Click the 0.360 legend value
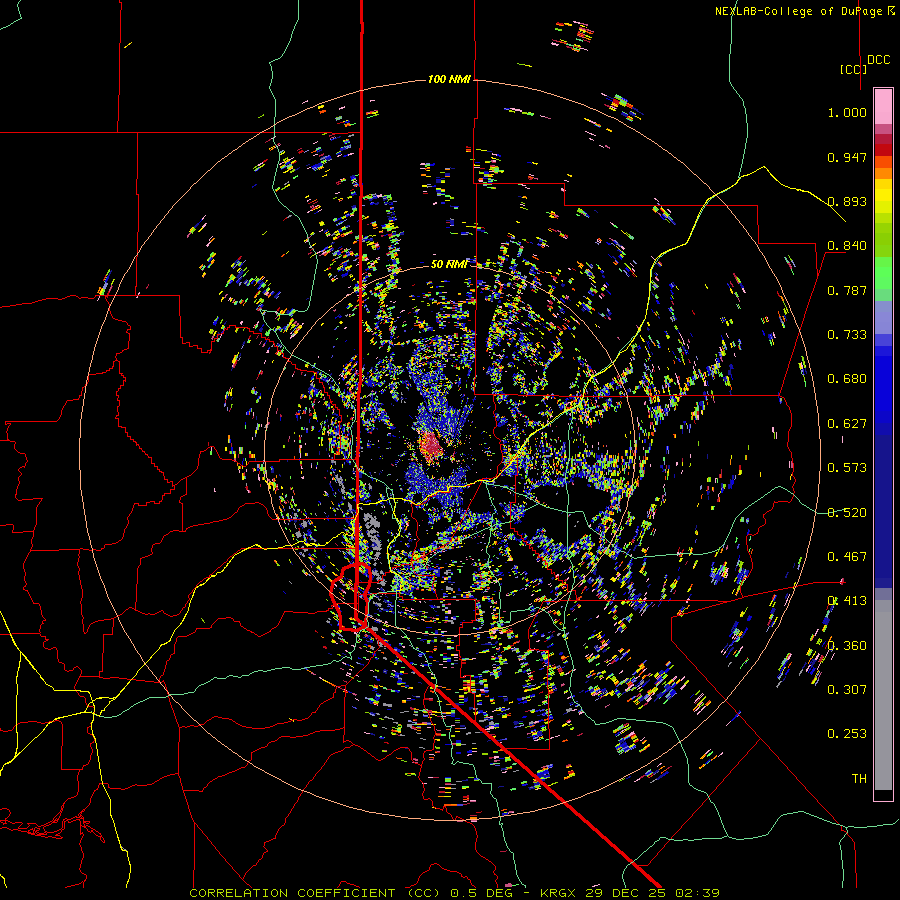This screenshot has width=900, height=900. [x=847, y=646]
